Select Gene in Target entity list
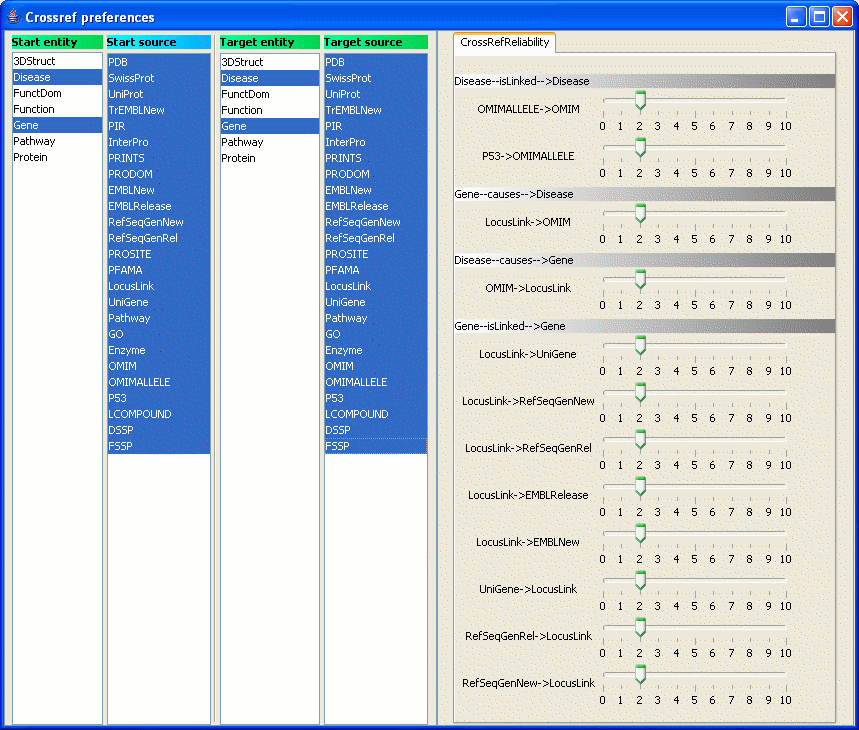This screenshot has height=730, width=859. pyautogui.click(x=270, y=126)
